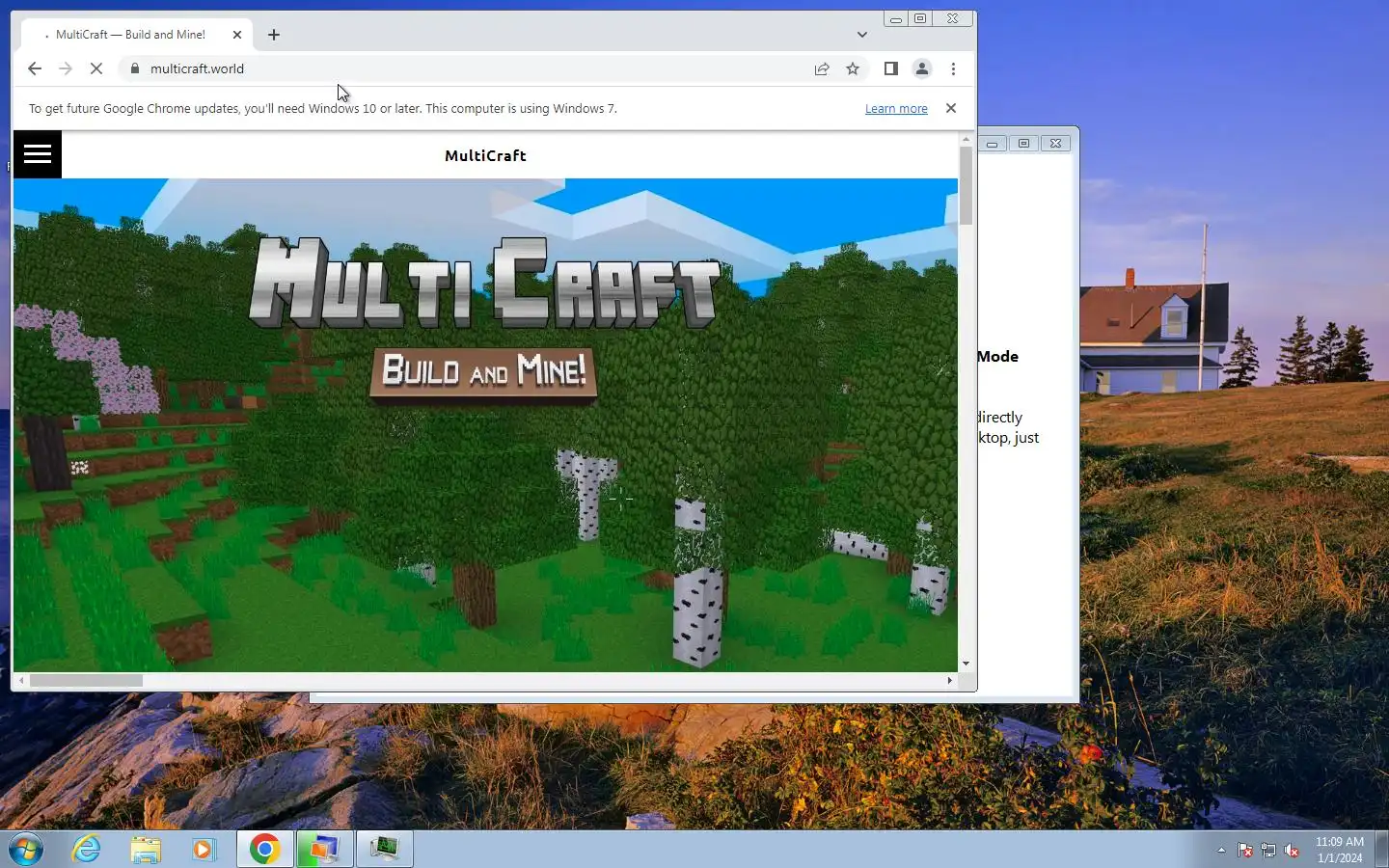Image resolution: width=1389 pixels, height=868 pixels.
Task: Maximize the background window
Action: 1024,144
